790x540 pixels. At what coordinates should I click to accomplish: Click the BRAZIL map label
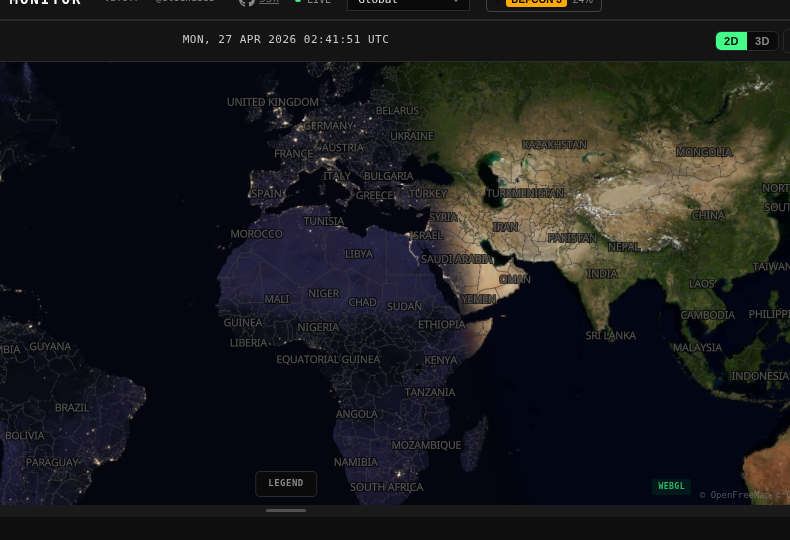(x=72, y=408)
